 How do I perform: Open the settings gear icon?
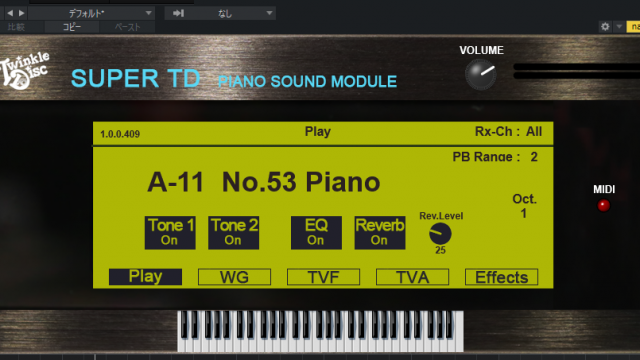[605, 27]
